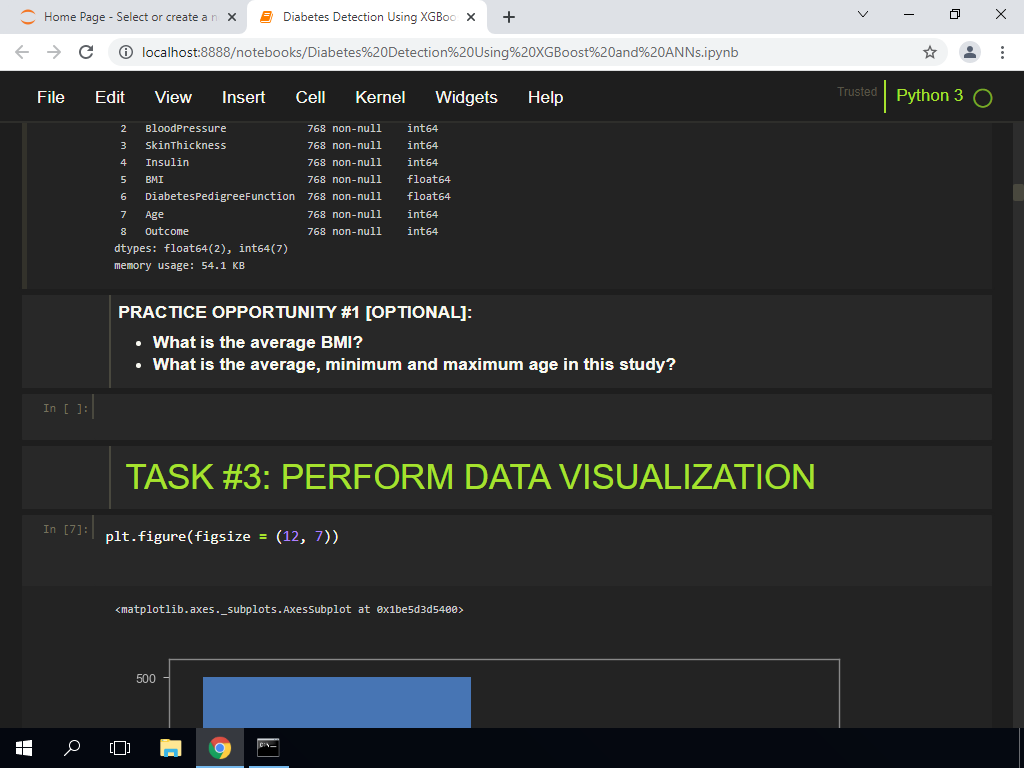Open the Kernel menu
The height and width of the screenshot is (768, 1024).
tap(380, 97)
